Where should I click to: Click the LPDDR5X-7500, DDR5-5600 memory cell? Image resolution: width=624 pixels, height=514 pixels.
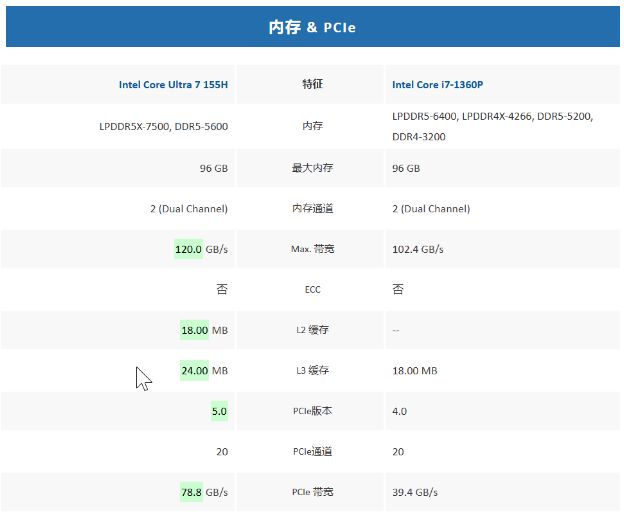(164, 127)
